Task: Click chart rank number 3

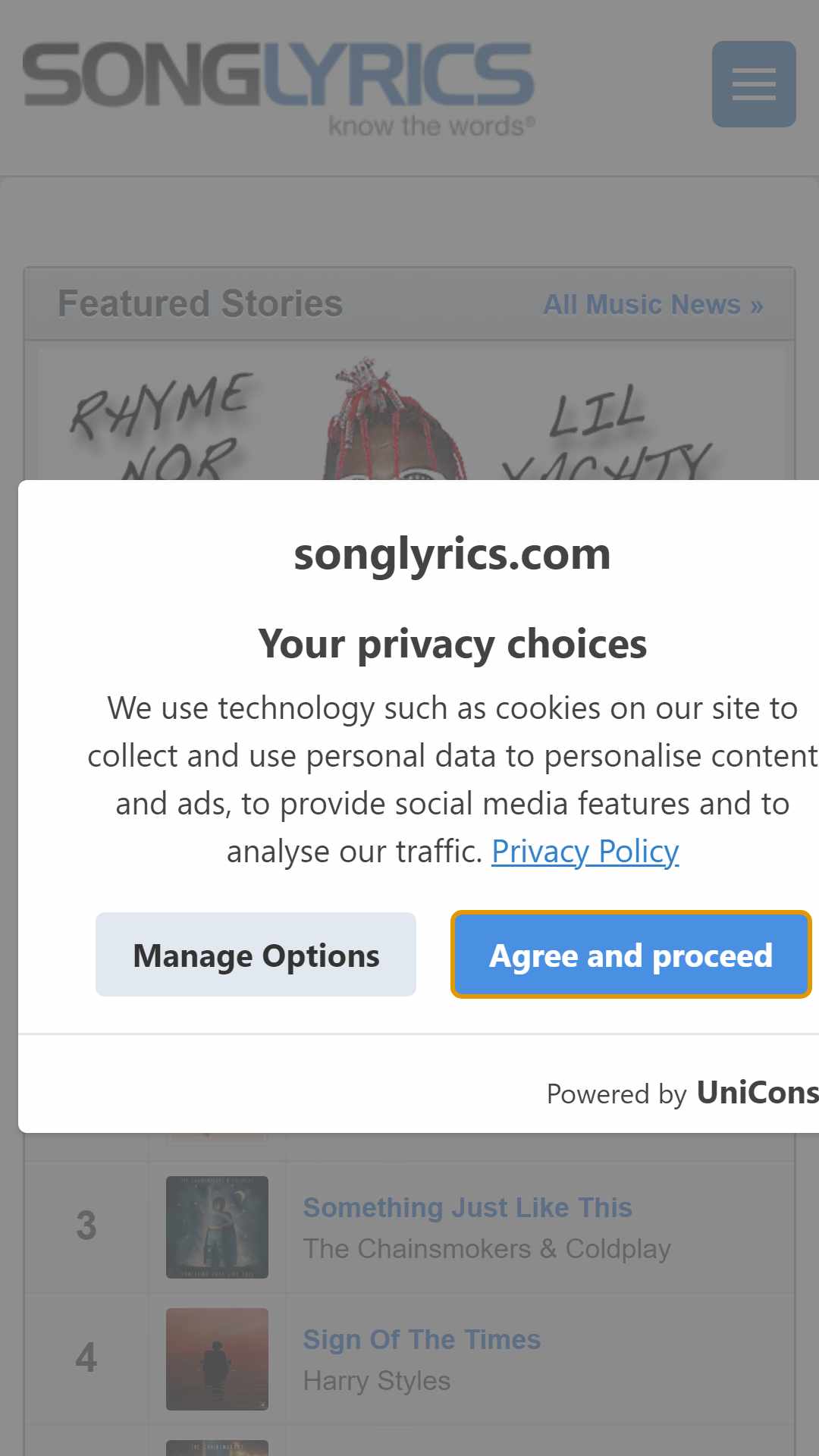Action: (x=86, y=1226)
